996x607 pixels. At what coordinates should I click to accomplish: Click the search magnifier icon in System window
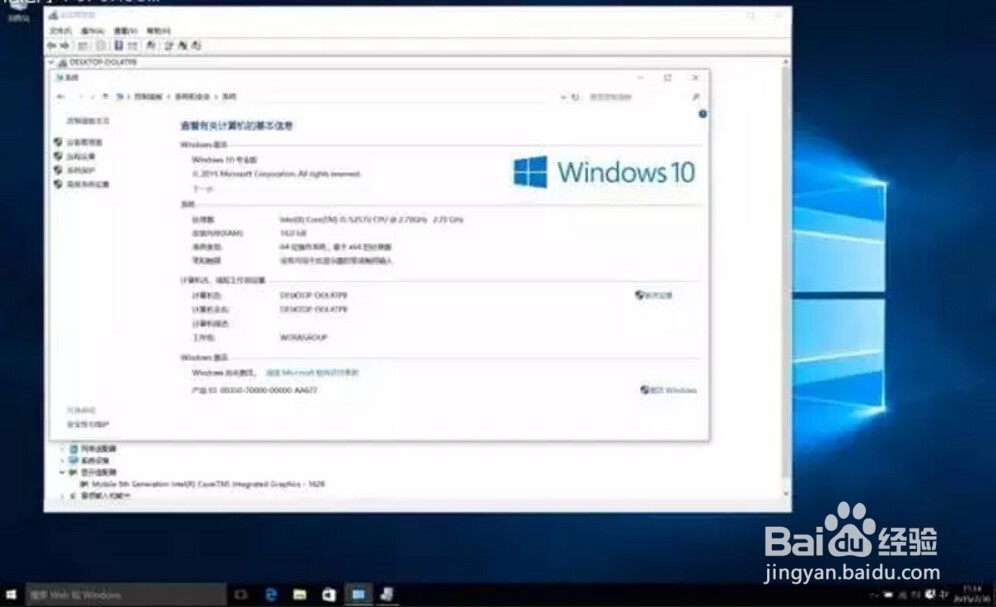tap(696, 97)
